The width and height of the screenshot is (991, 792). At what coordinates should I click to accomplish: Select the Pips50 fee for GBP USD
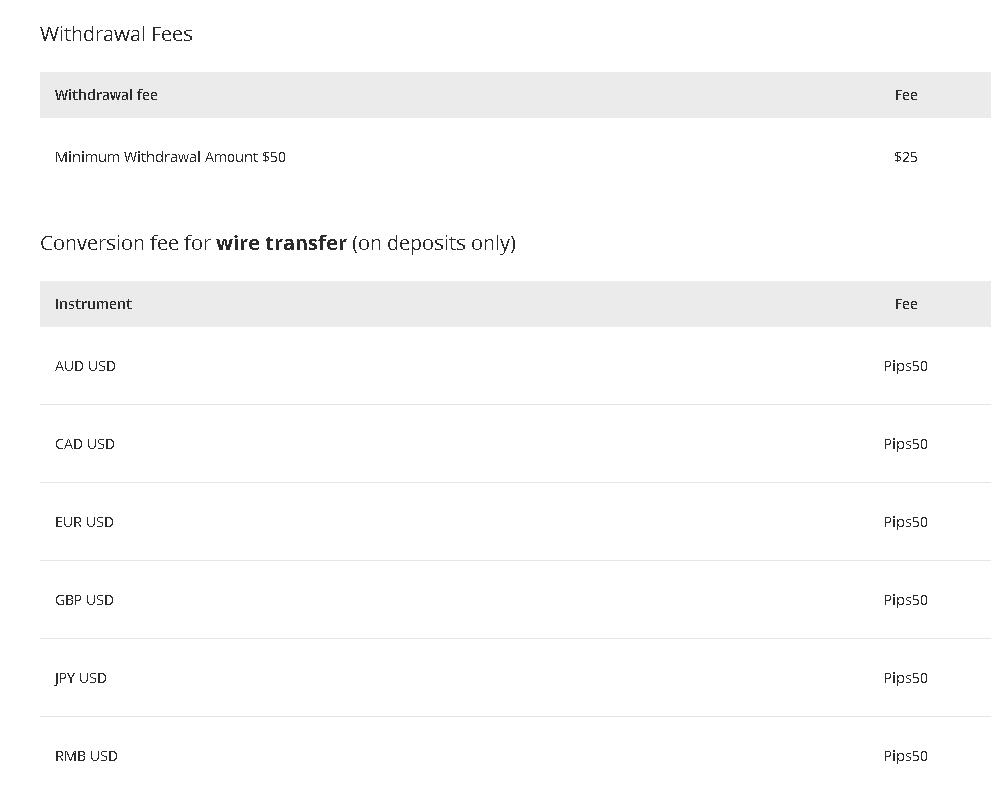pyautogui.click(x=906, y=600)
